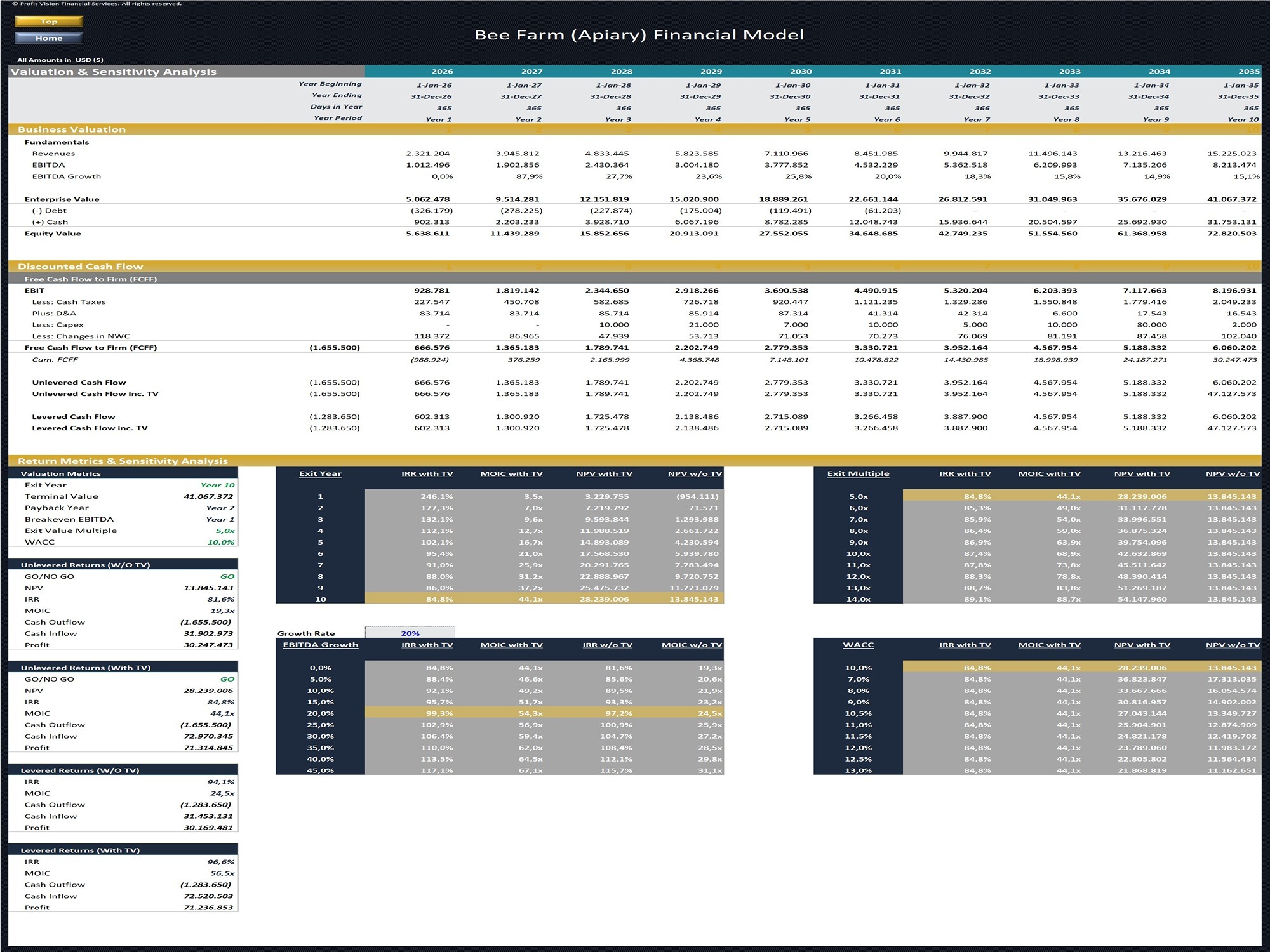Select the 2026 Equity Value cell 5.638.611
The width and height of the screenshot is (1270, 952).
pyautogui.click(x=429, y=233)
